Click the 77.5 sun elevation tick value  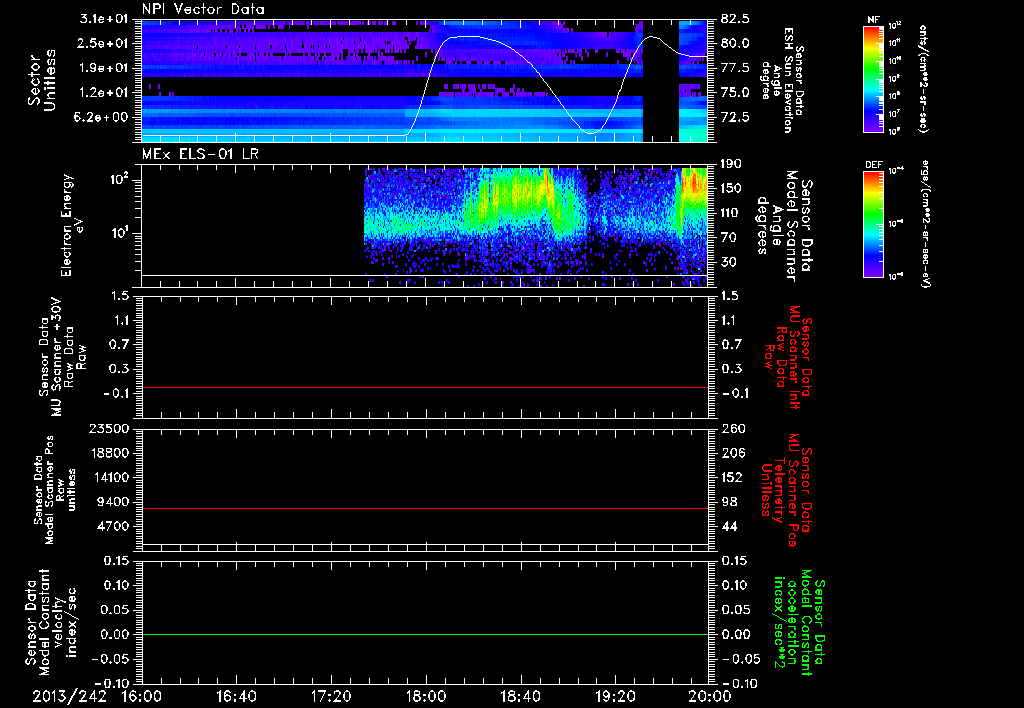(735, 68)
